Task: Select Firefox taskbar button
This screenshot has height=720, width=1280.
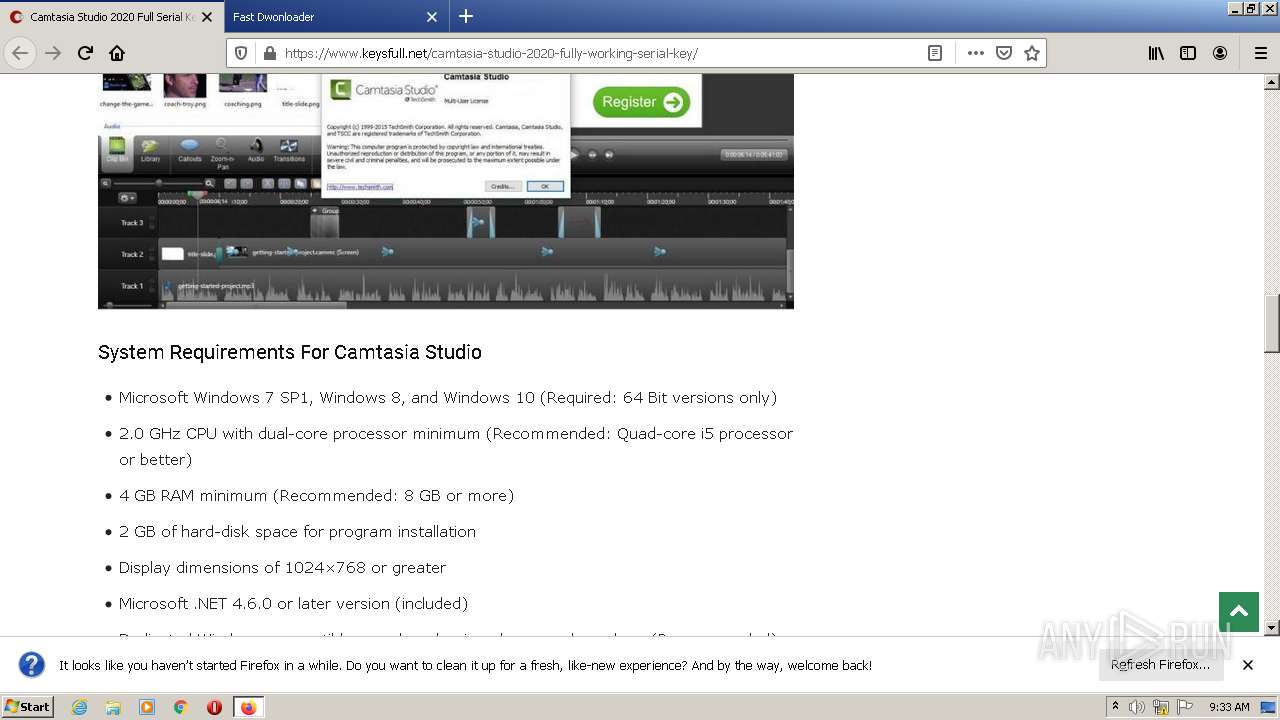Action: point(248,707)
